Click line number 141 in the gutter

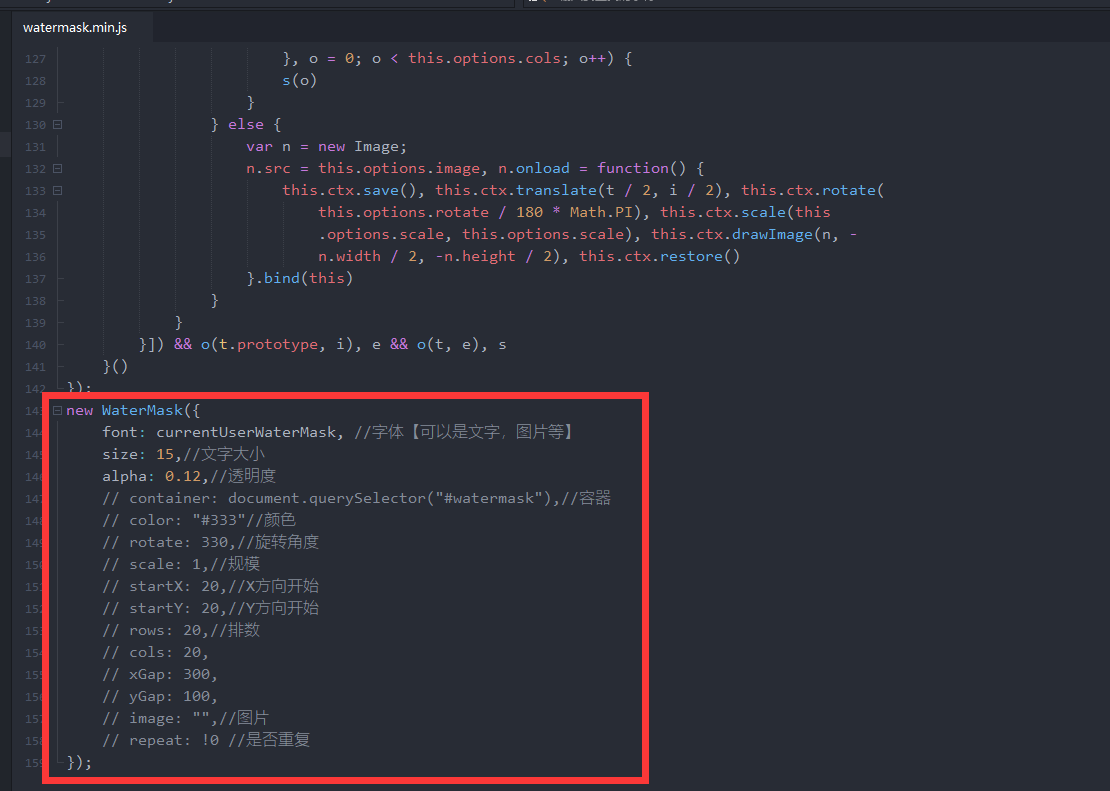35,367
